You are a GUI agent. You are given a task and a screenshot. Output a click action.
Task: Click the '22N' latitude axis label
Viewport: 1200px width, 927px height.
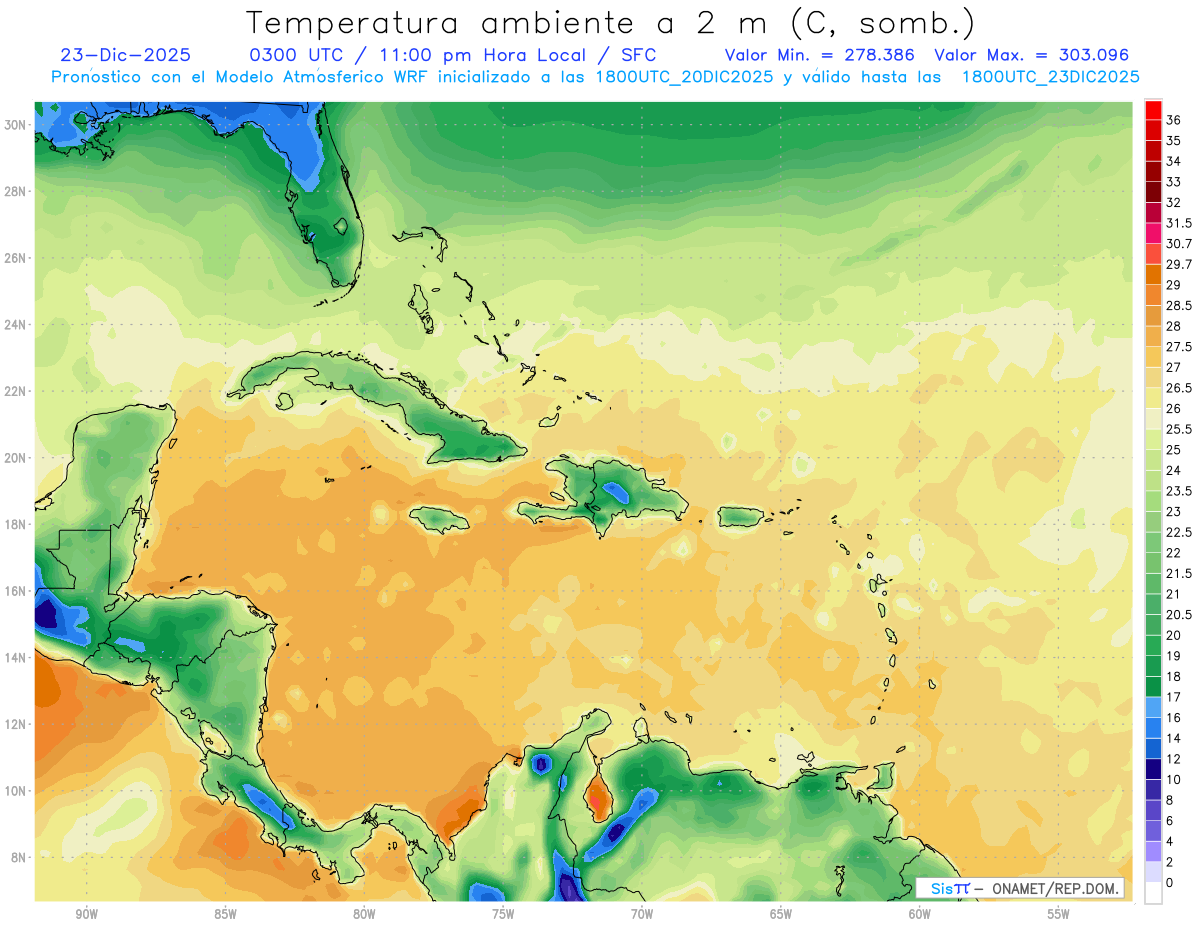(x=16, y=391)
